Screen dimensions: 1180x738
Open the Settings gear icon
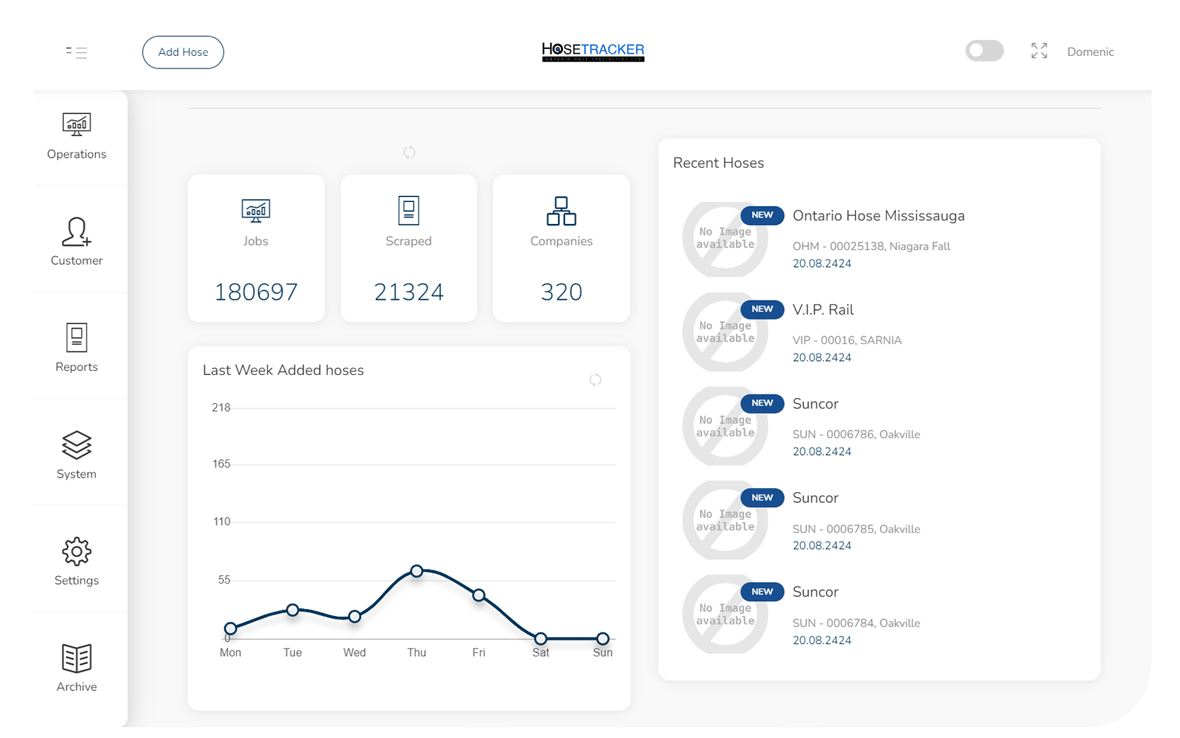coord(76,551)
